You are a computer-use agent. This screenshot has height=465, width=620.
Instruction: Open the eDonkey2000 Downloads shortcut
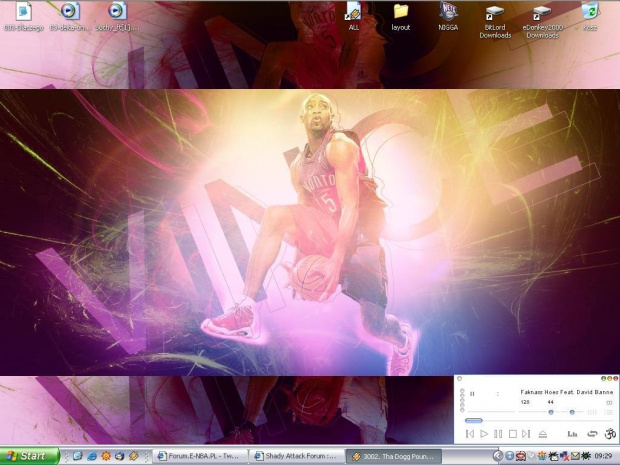pyautogui.click(x=542, y=21)
